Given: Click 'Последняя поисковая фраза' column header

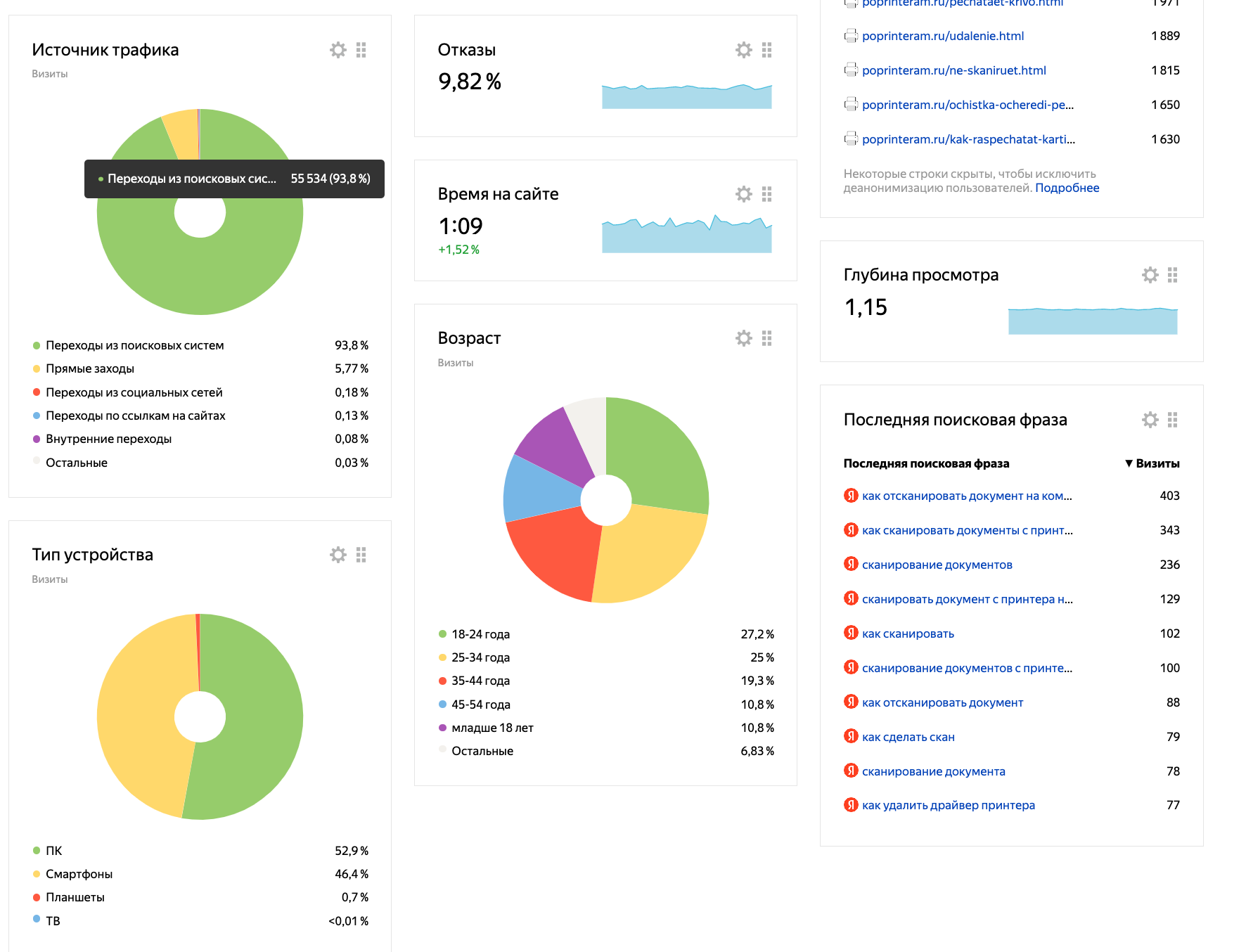Looking at the screenshot, I should coord(926,463).
